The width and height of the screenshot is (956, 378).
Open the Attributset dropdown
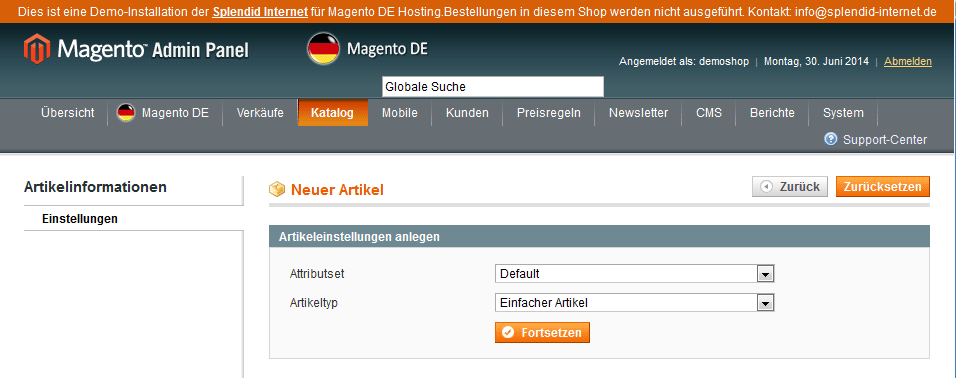[x=635, y=274]
